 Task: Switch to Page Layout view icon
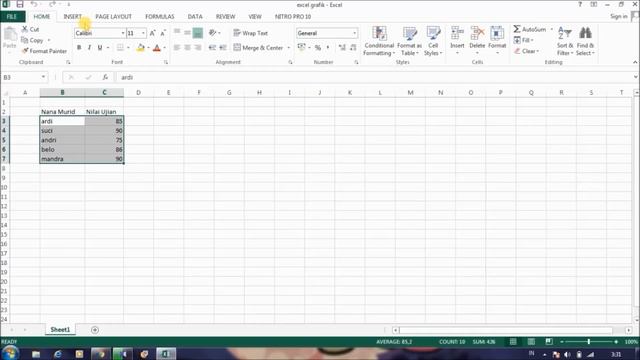tap(531, 342)
